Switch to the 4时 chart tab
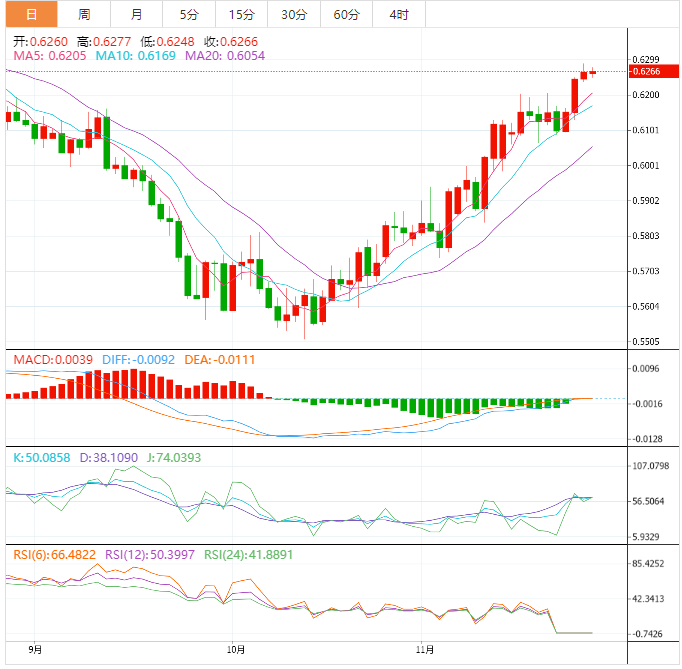Image resolution: width=682 pixels, height=669 pixels. pos(398,14)
